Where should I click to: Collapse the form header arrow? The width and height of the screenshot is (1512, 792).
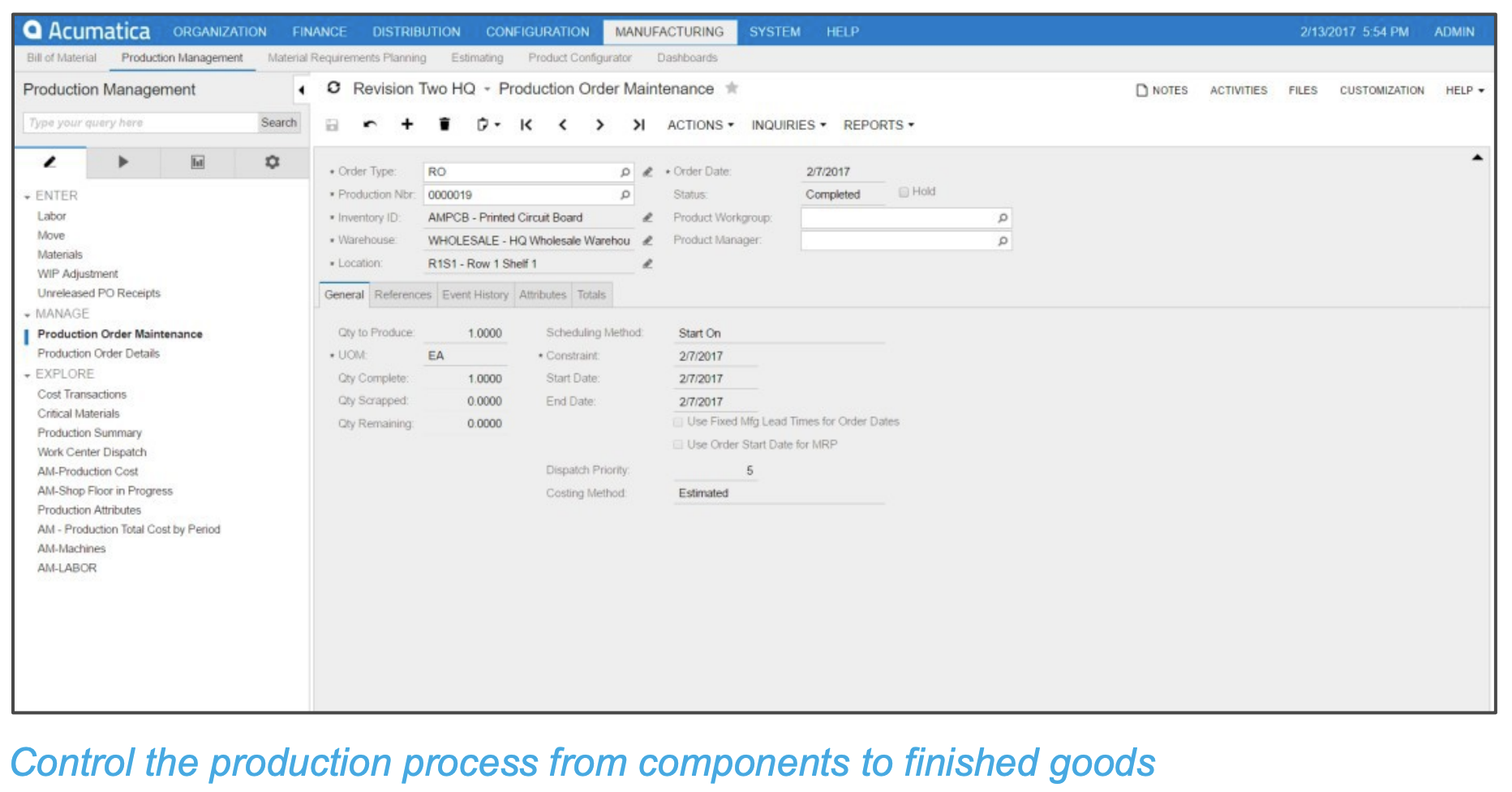coord(1477,157)
